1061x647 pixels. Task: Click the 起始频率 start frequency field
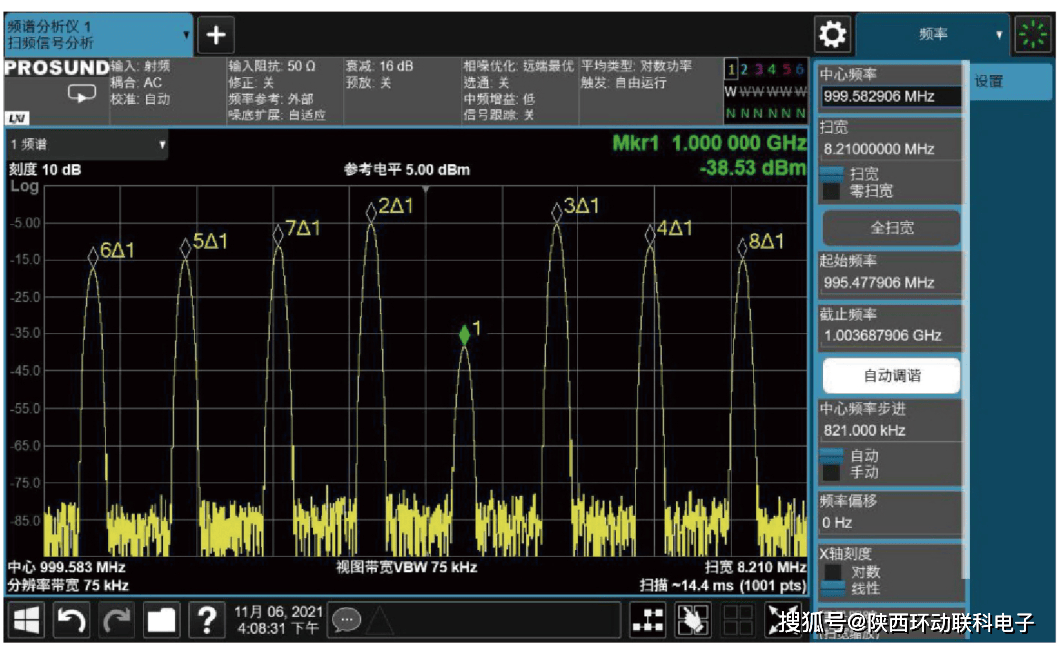point(890,283)
